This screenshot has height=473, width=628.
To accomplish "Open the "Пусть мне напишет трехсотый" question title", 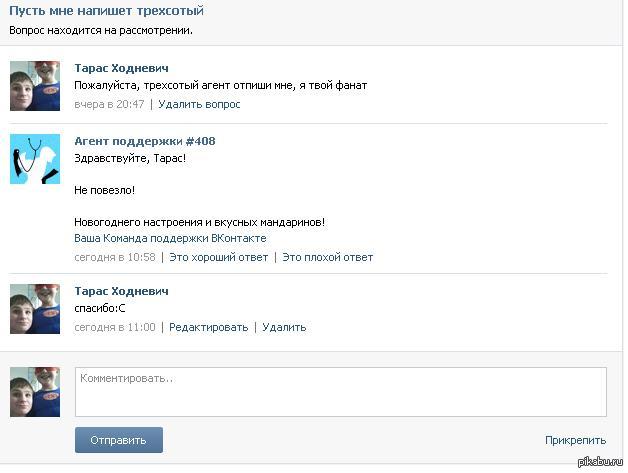I will 107,11.
